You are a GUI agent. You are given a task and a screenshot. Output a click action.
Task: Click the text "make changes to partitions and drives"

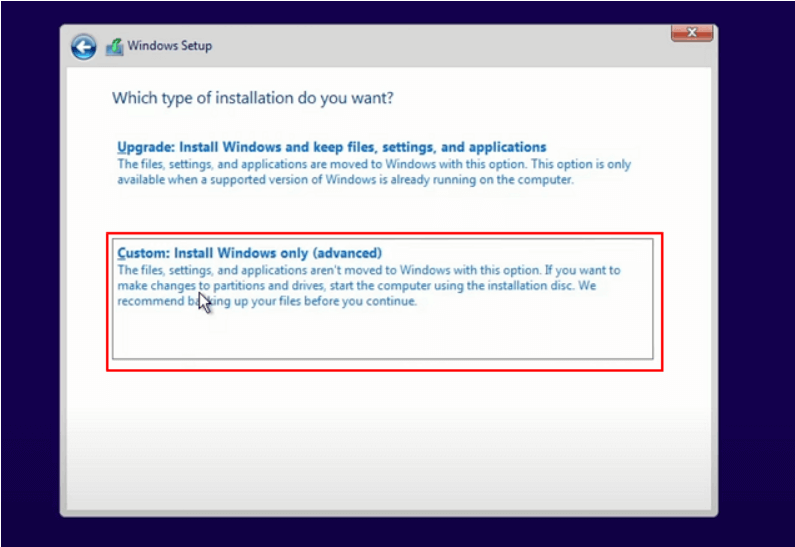click(x=232, y=286)
